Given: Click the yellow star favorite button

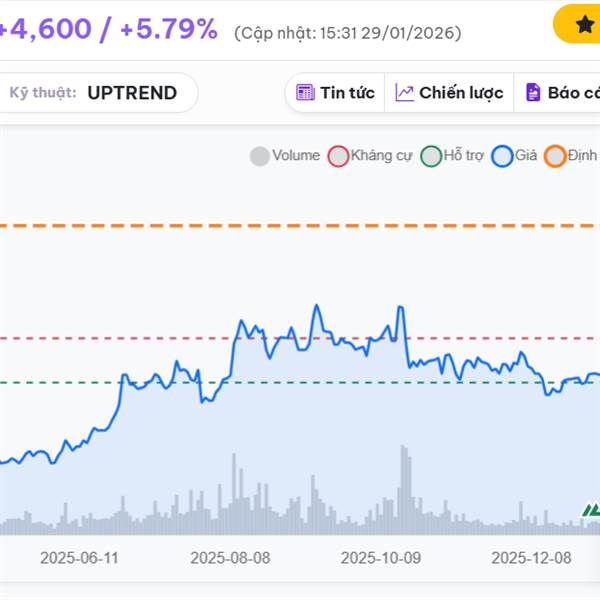Looking at the screenshot, I should [x=583, y=25].
